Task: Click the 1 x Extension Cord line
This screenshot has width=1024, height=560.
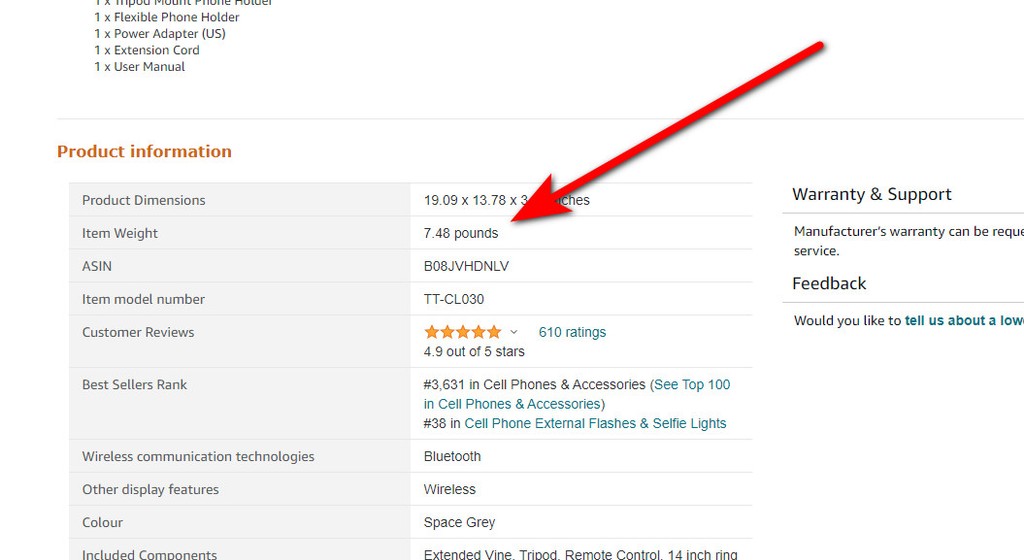Action: point(146,50)
